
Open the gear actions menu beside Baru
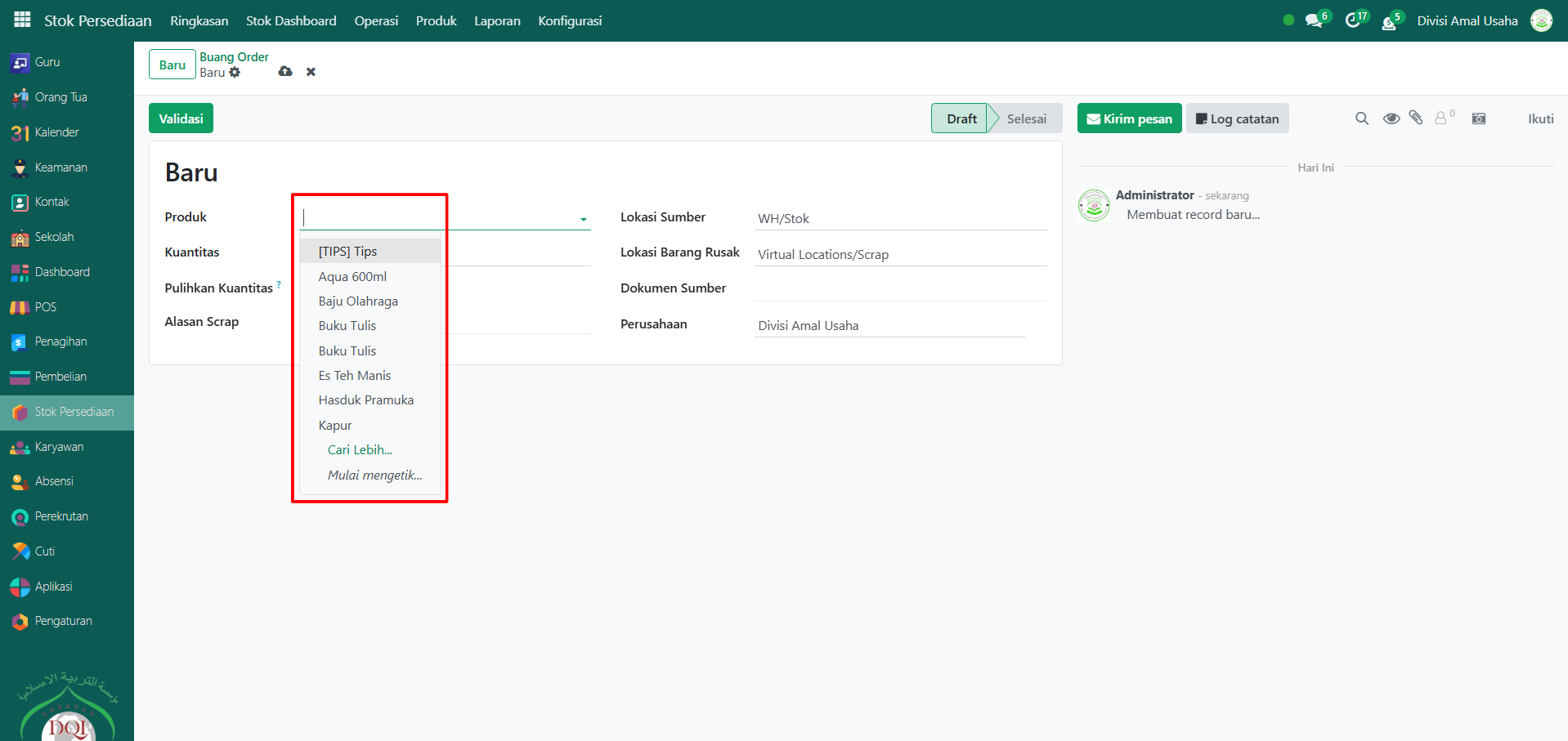coord(235,73)
